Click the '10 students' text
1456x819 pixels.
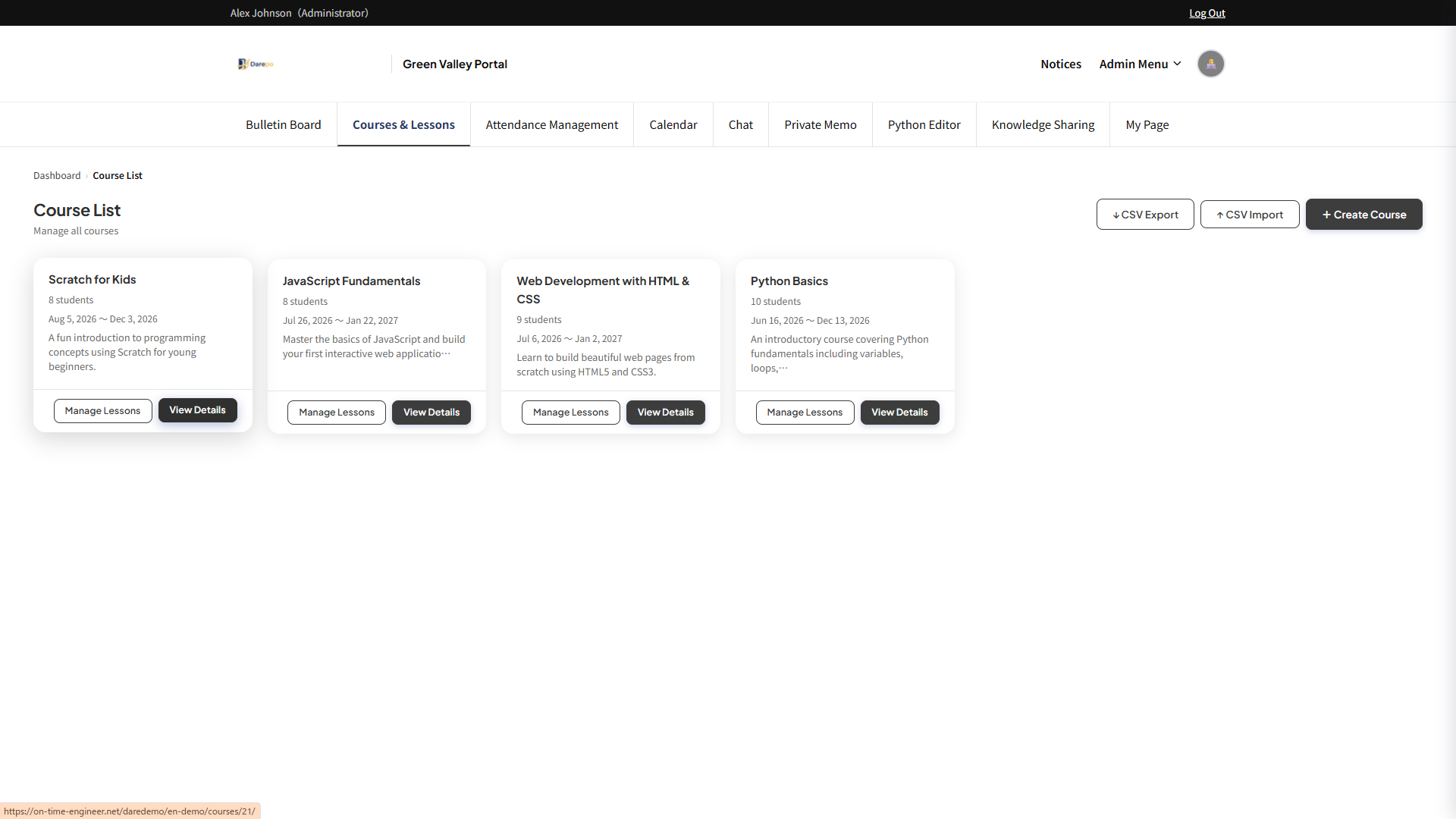[776, 301]
